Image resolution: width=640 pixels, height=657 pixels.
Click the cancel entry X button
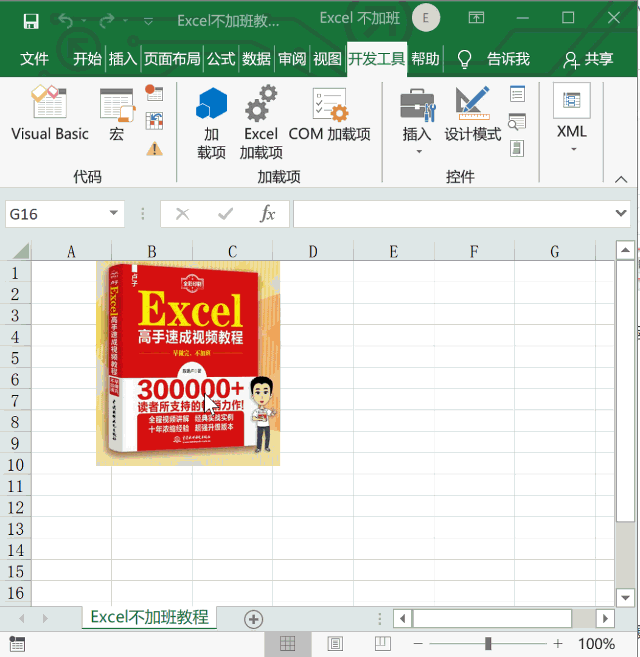tap(182, 214)
